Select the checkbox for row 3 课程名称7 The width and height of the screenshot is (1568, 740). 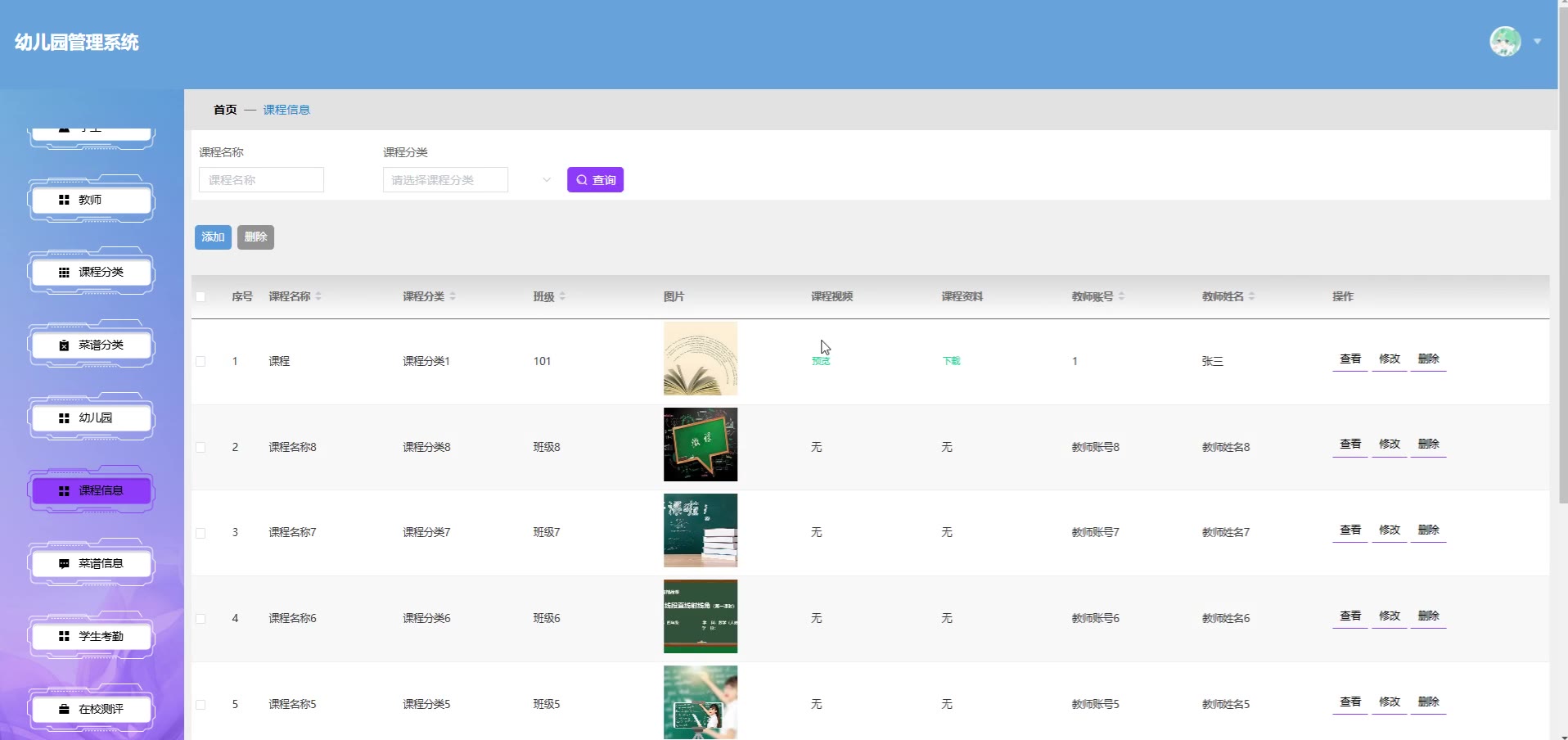coord(201,533)
